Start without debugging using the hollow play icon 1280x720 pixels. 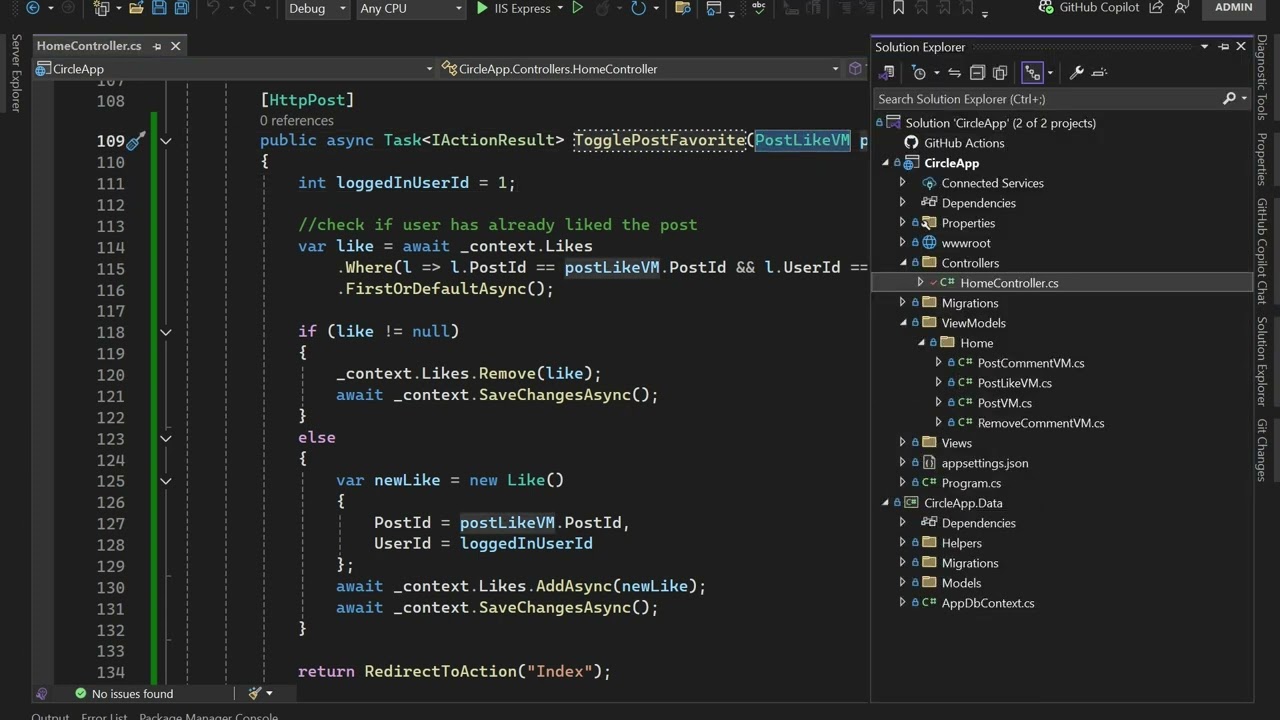577,8
